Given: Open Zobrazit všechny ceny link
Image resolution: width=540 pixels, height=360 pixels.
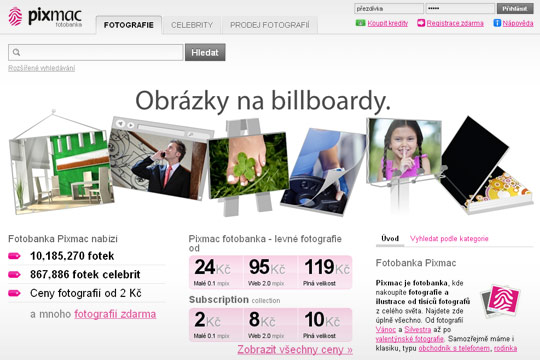Looking at the screenshot, I should [295, 350].
